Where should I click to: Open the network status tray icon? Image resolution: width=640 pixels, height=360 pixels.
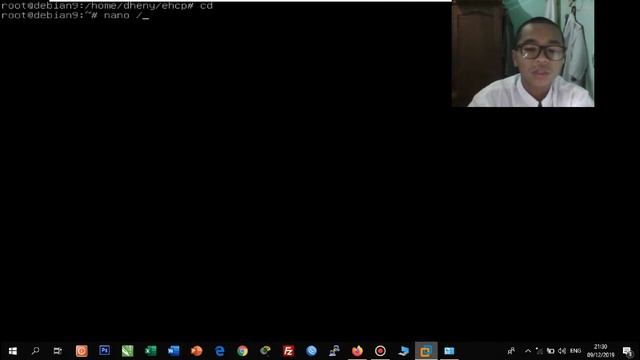coord(540,351)
